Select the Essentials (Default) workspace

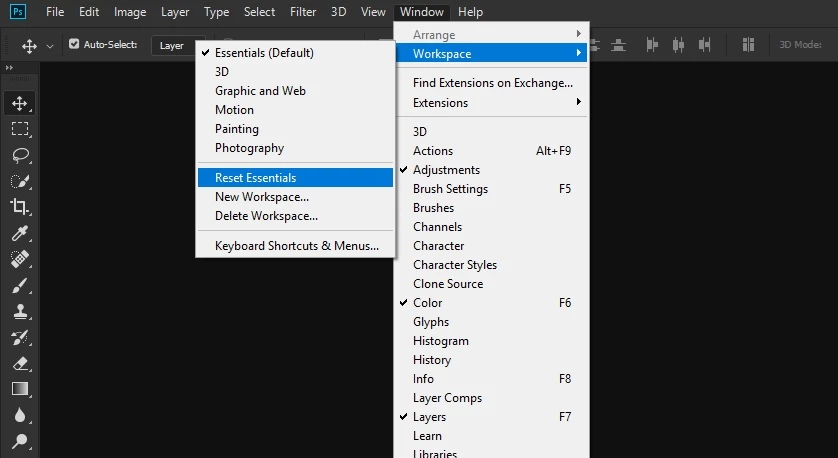pos(295,53)
